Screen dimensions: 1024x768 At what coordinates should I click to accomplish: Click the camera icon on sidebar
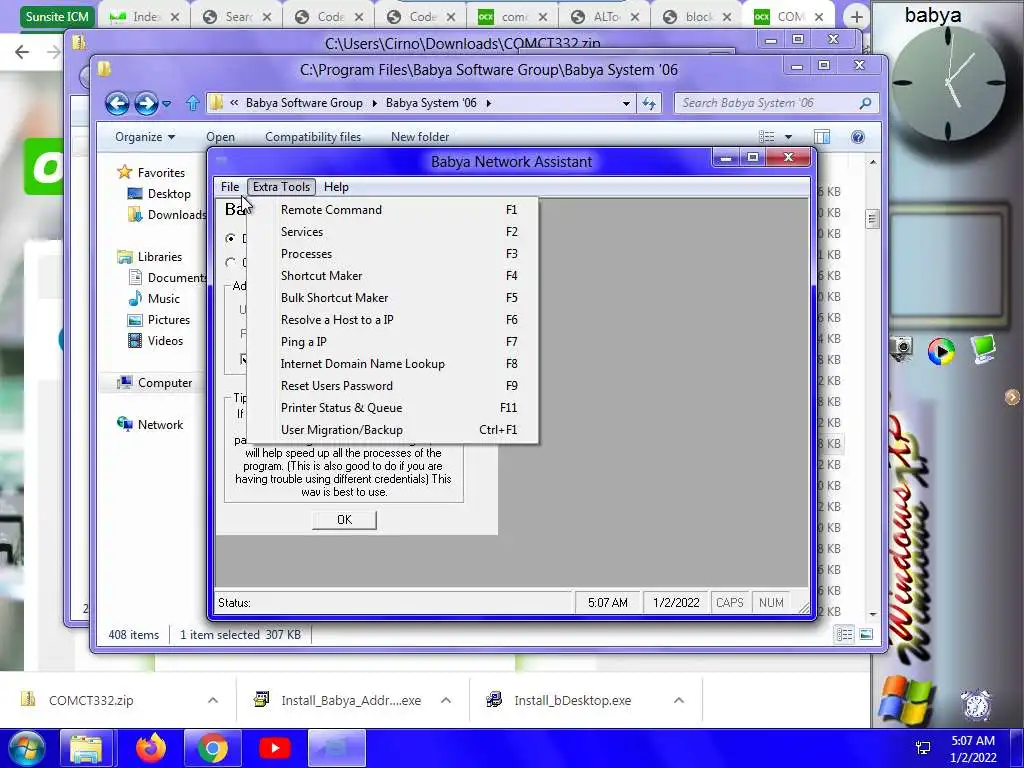(902, 347)
